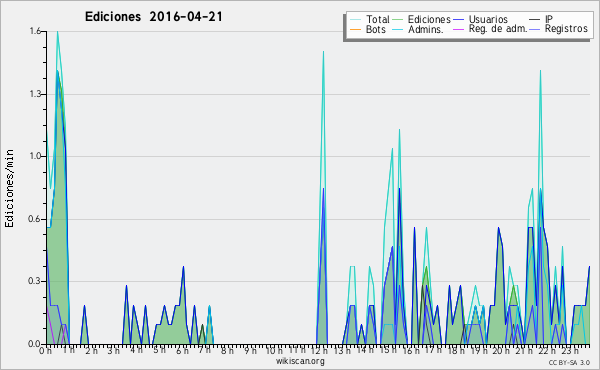Click the y-axis value 0.6
600x370 pixels.
click(35, 219)
